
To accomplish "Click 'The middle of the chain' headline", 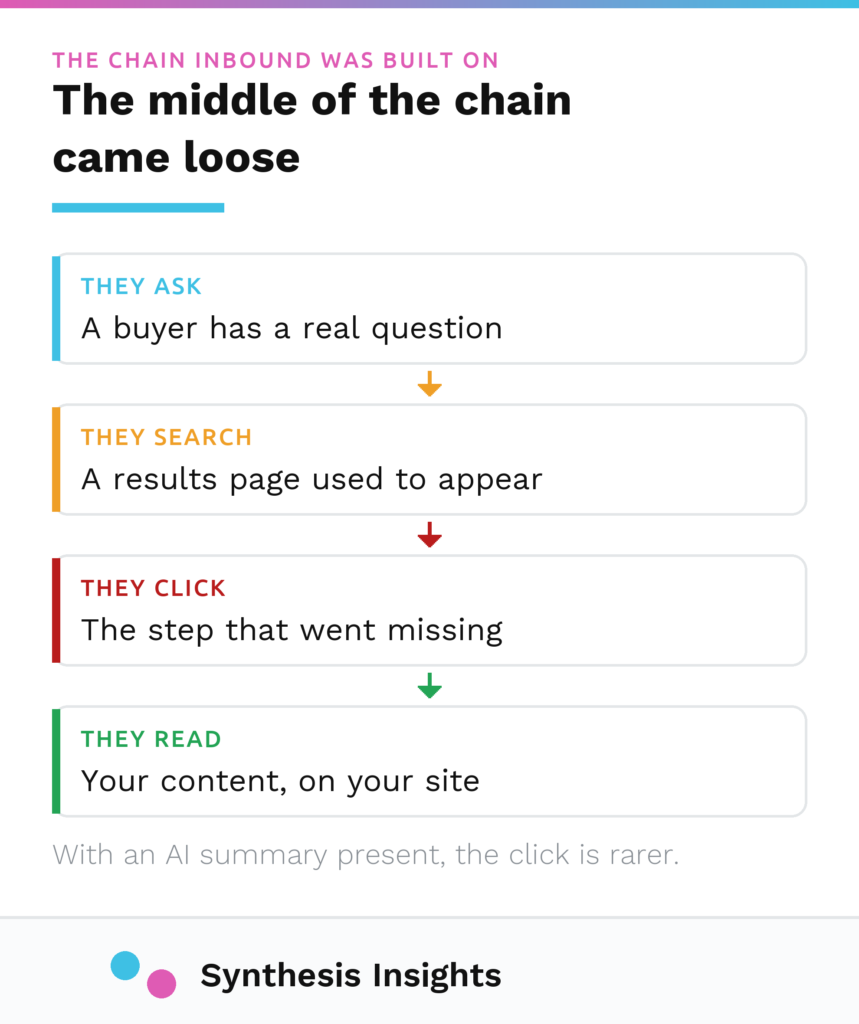I will (312, 101).
